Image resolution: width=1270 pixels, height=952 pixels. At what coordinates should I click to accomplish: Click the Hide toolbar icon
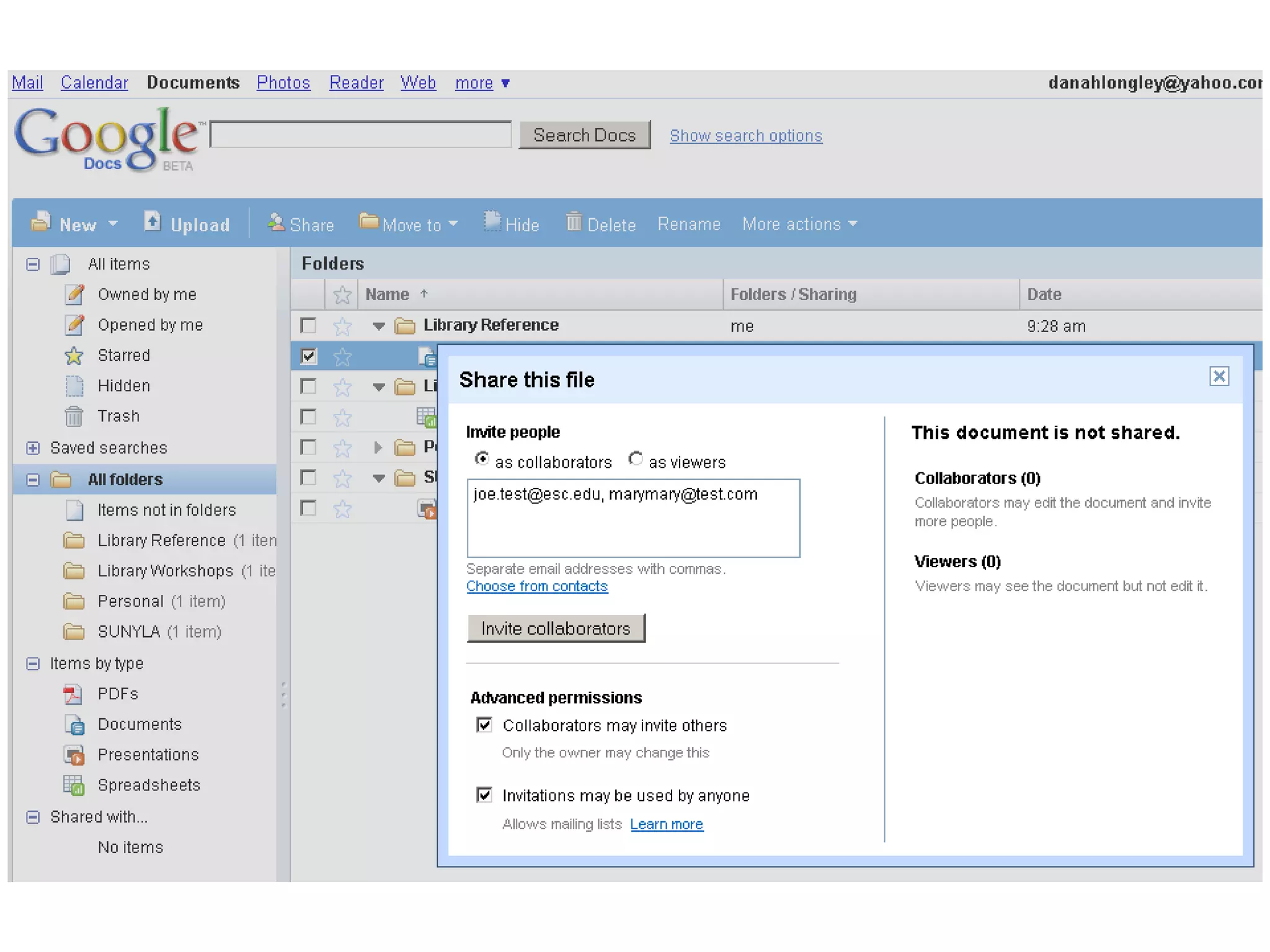[492, 222]
